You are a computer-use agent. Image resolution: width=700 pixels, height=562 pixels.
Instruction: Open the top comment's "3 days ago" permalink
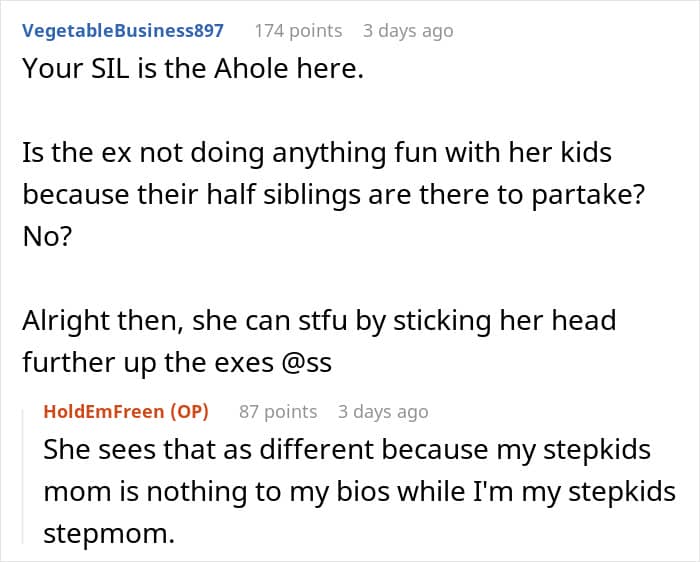[x=407, y=31]
